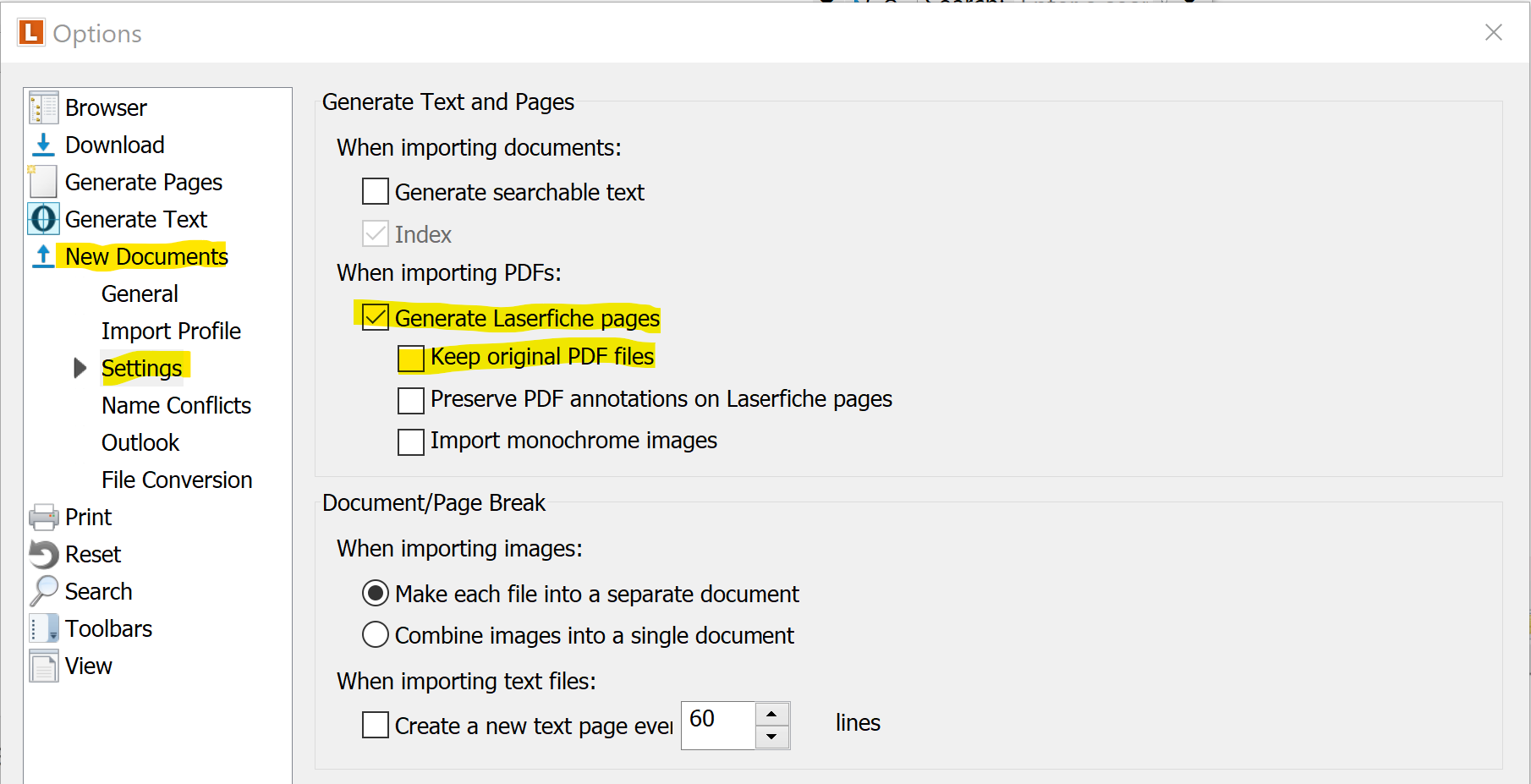Enable Generate searchable text checkbox
This screenshot has width=1531, height=784.
tap(376, 192)
